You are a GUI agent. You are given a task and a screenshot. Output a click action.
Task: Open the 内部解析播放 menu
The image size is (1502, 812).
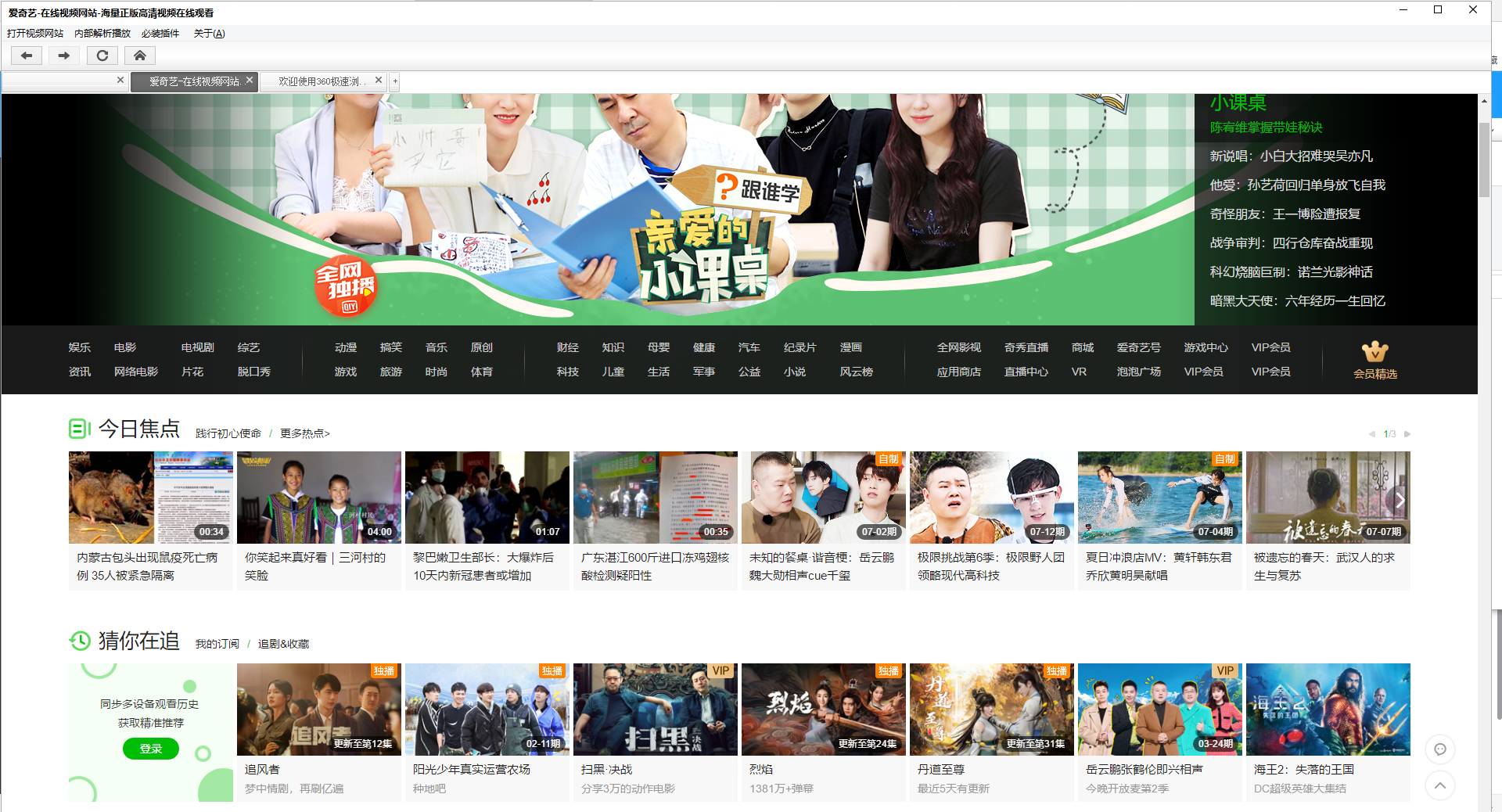[x=102, y=34]
